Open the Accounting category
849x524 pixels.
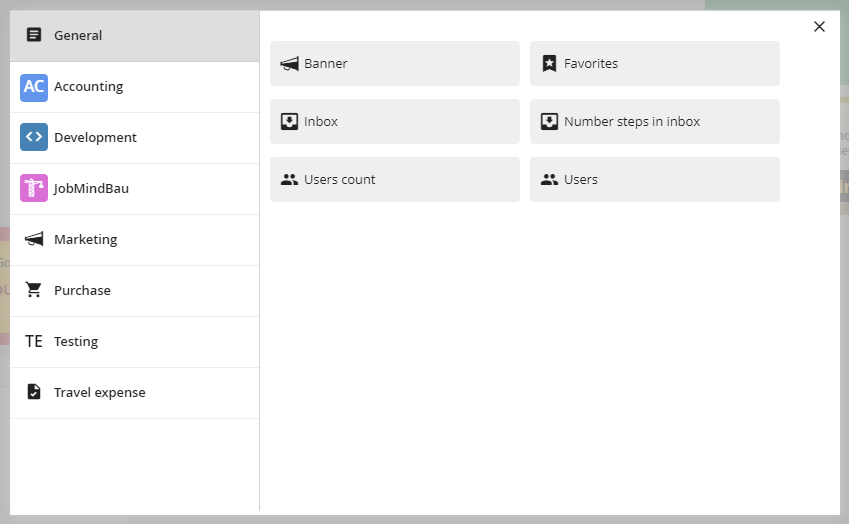click(x=134, y=87)
